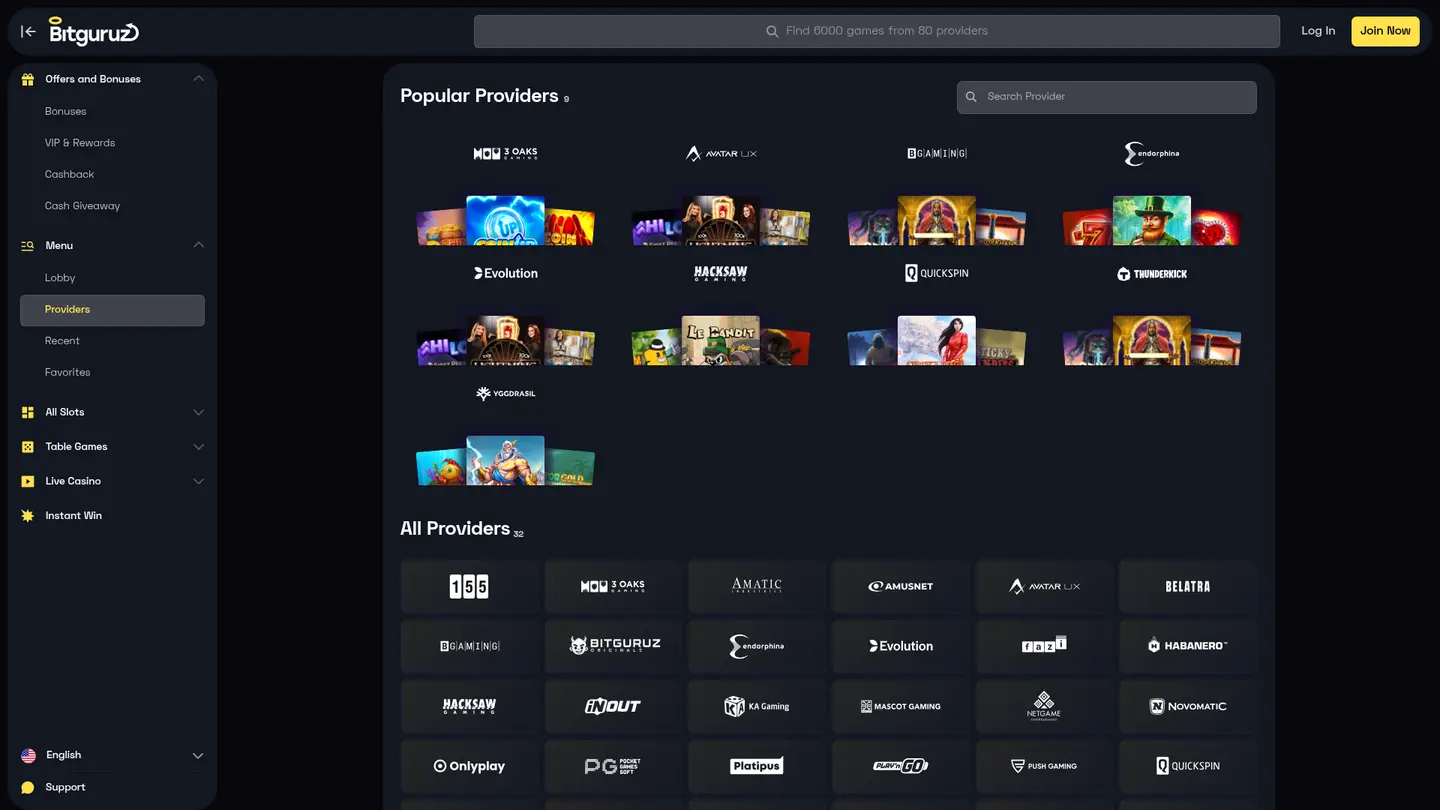The width and height of the screenshot is (1440, 810).
Task: Open the Push Gaming provider tile
Action: pos(1044,766)
